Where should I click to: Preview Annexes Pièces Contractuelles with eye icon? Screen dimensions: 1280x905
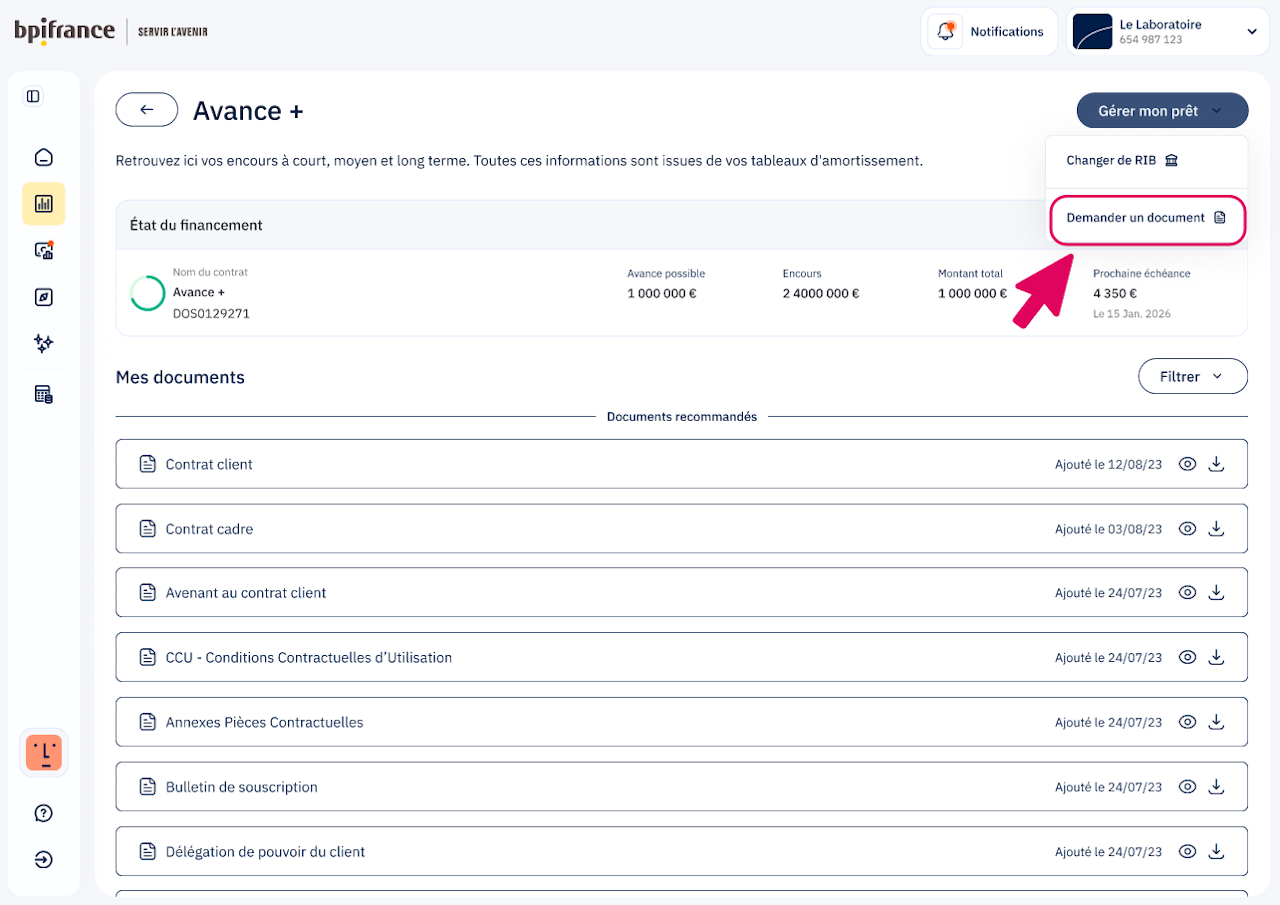1188,722
